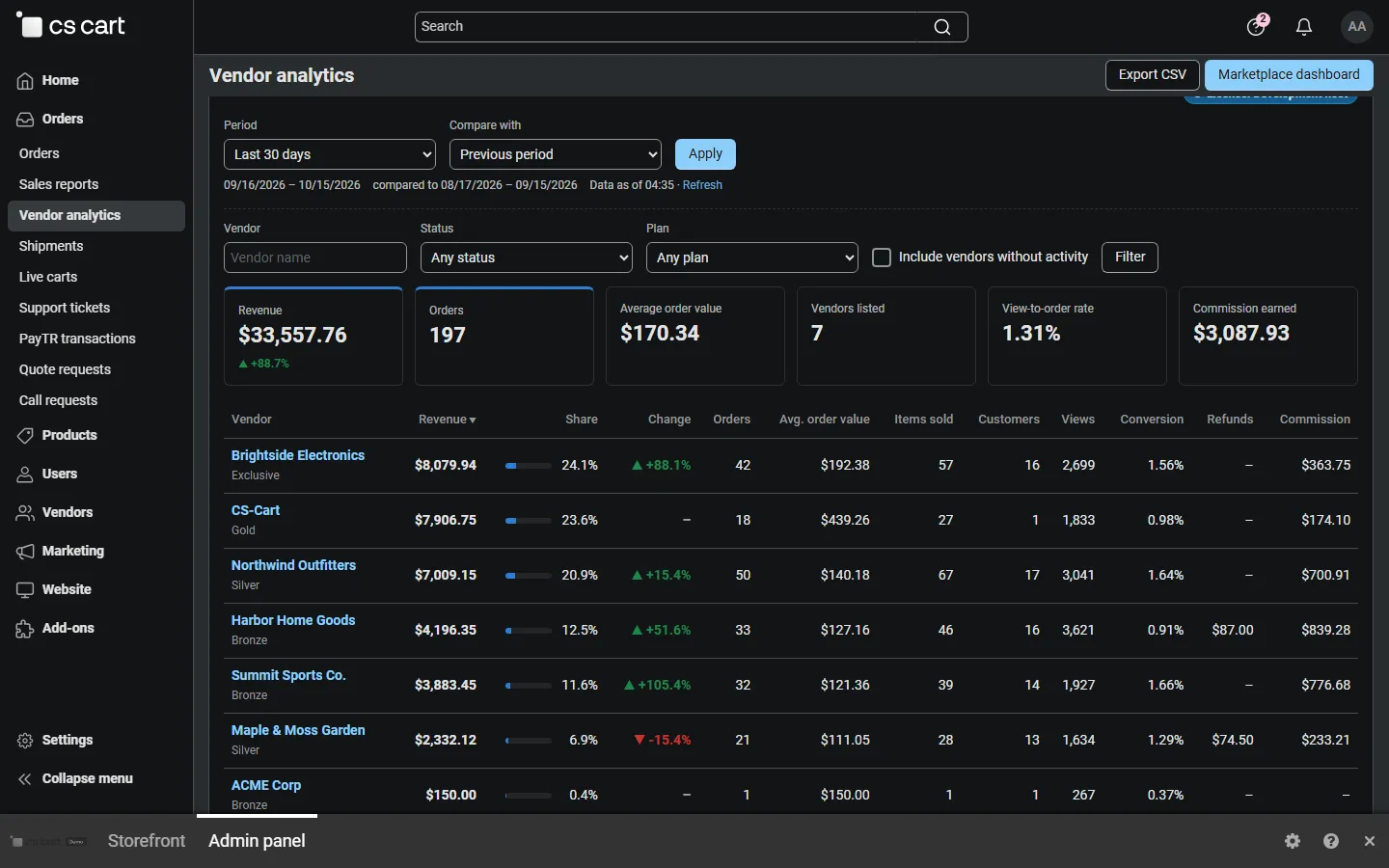Click the Add-ons puzzle icon

click(25, 629)
